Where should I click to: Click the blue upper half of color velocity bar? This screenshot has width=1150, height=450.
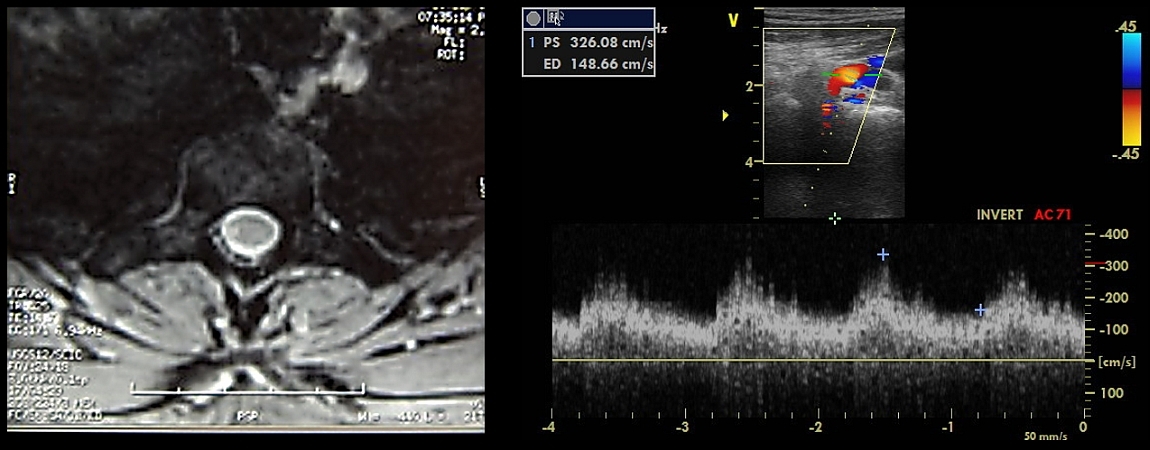click(x=1130, y=61)
